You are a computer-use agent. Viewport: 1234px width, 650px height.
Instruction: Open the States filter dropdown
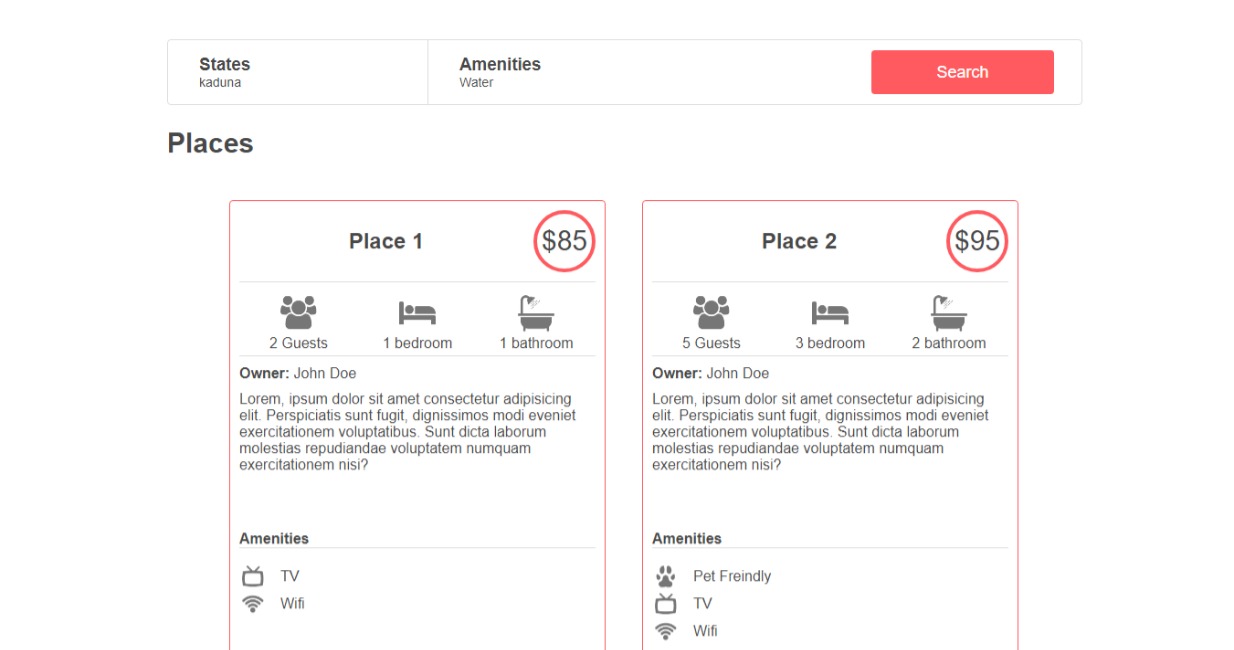(298, 72)
